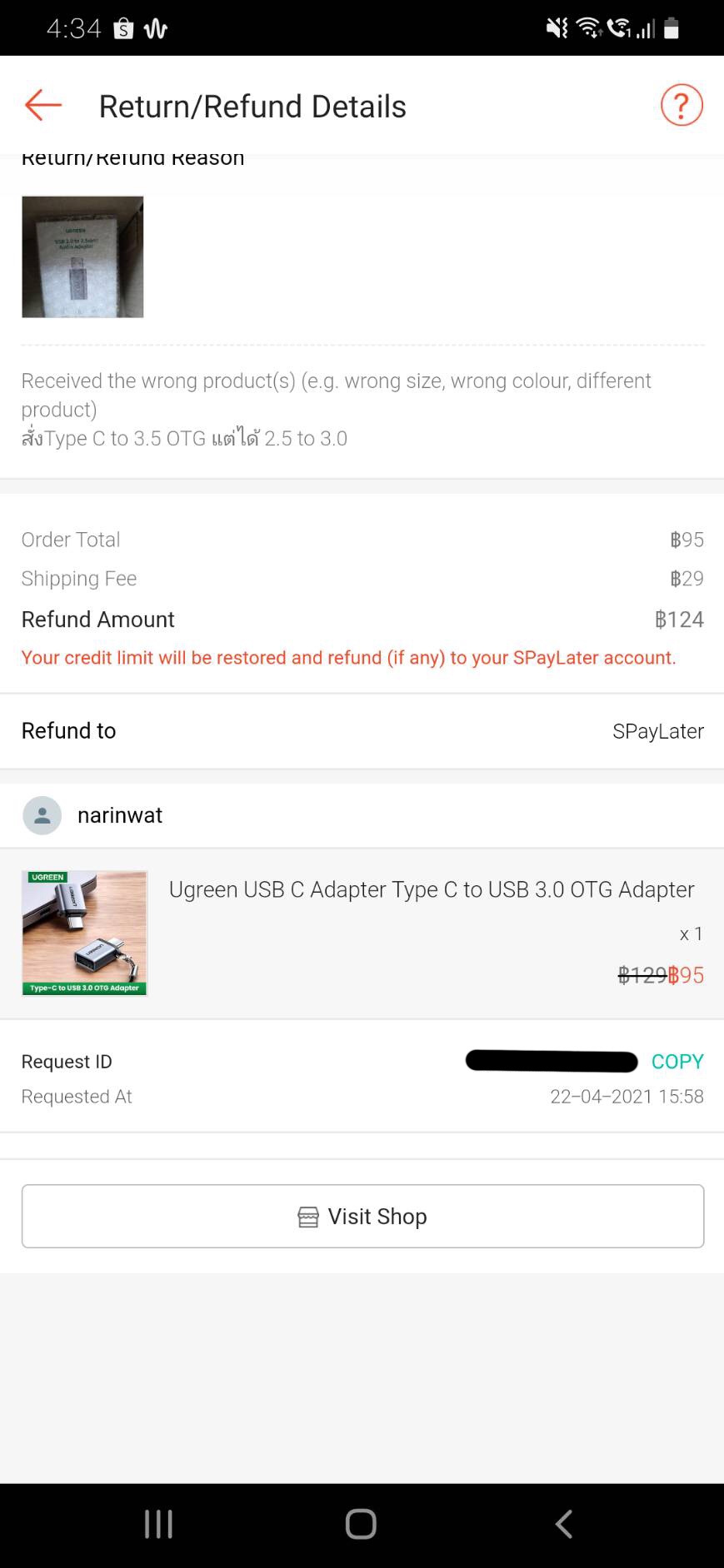This screenshot has height=1568, width=724.
Task: Tap the Android back chevron icon
Action: [564, 1524]
